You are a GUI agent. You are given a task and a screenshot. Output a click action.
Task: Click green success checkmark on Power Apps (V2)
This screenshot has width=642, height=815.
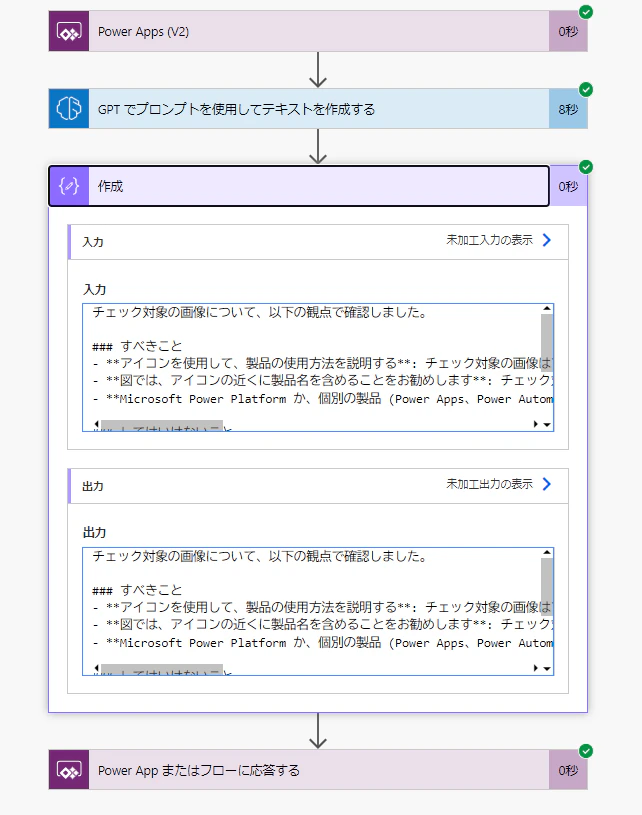point(586,12)
